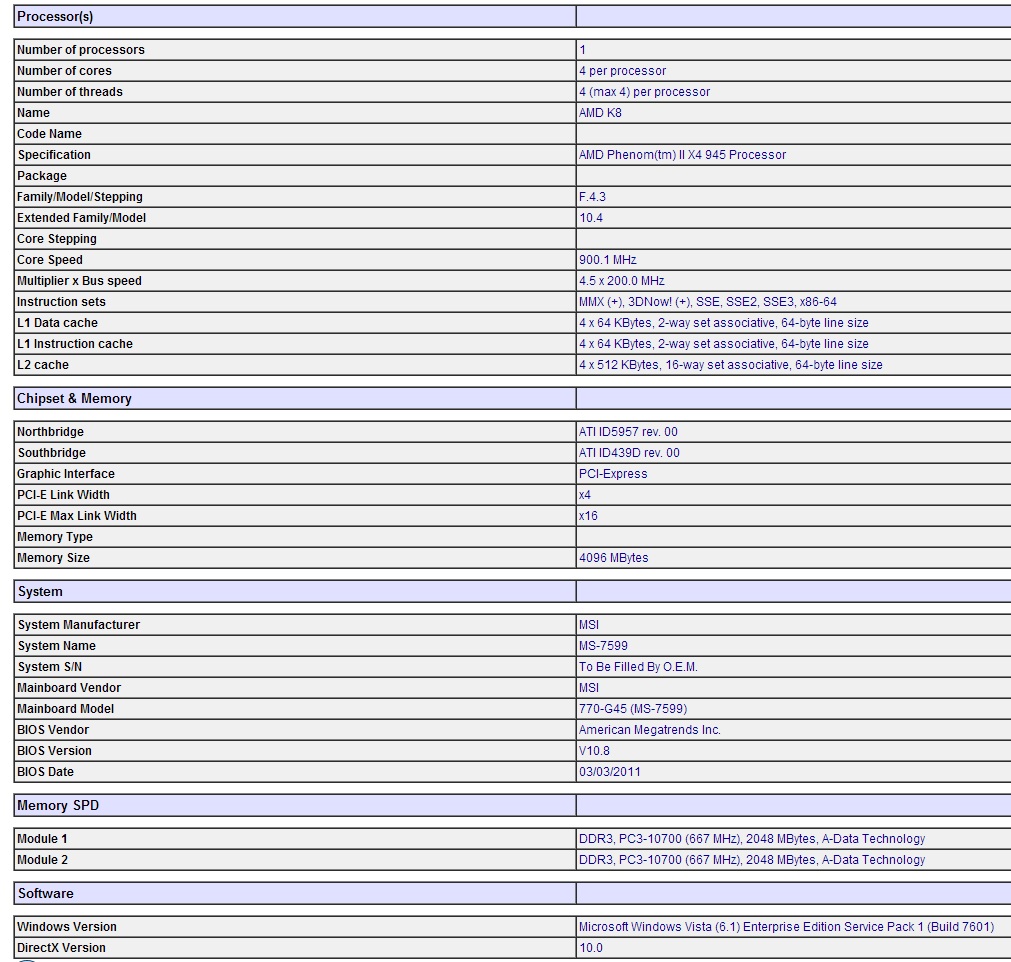Select the 'x16' max link width value
1011x962 pixels.
[588, 516]
